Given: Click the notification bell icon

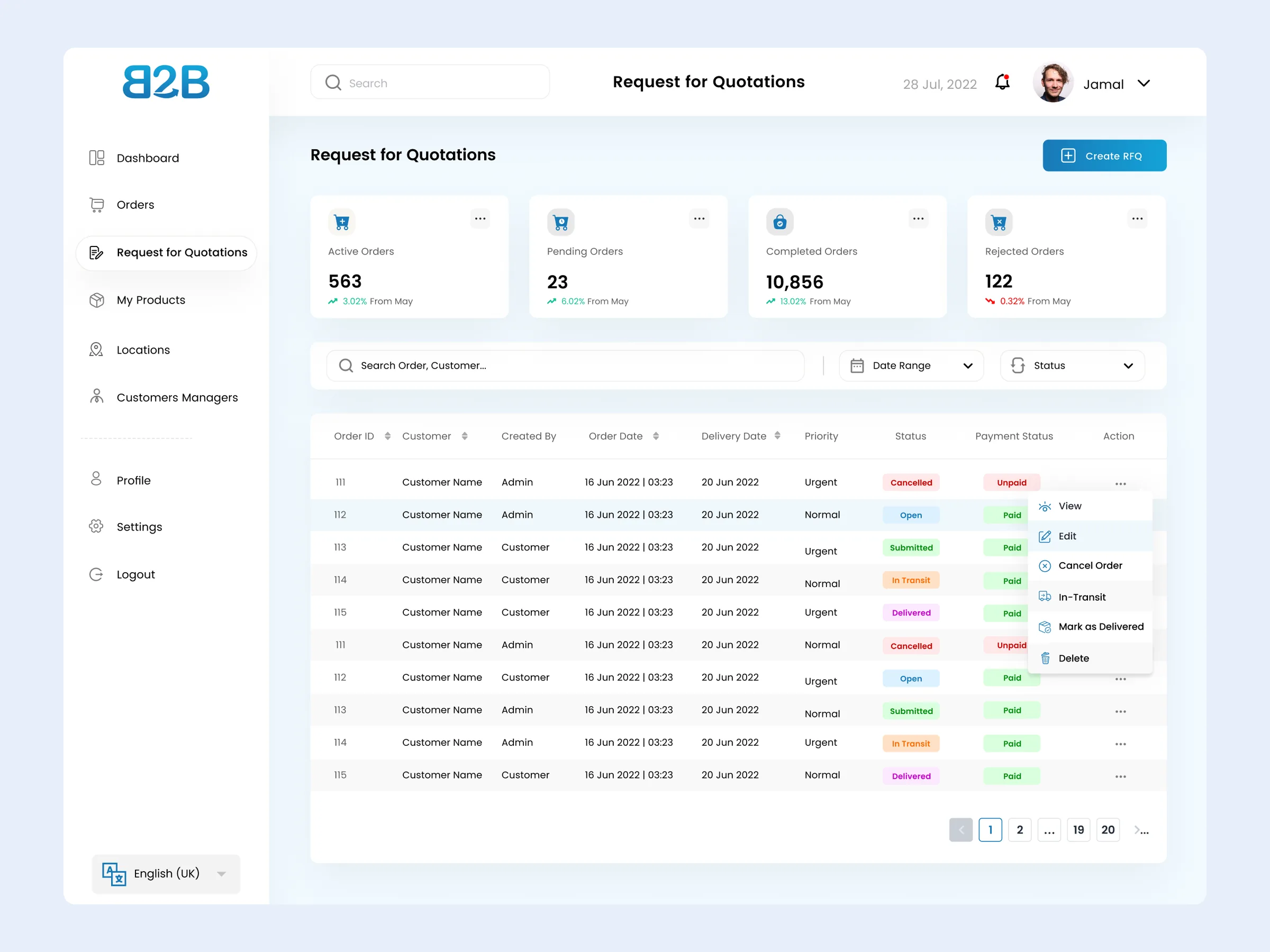Looking at the screenshot, I should [1002, 83].
